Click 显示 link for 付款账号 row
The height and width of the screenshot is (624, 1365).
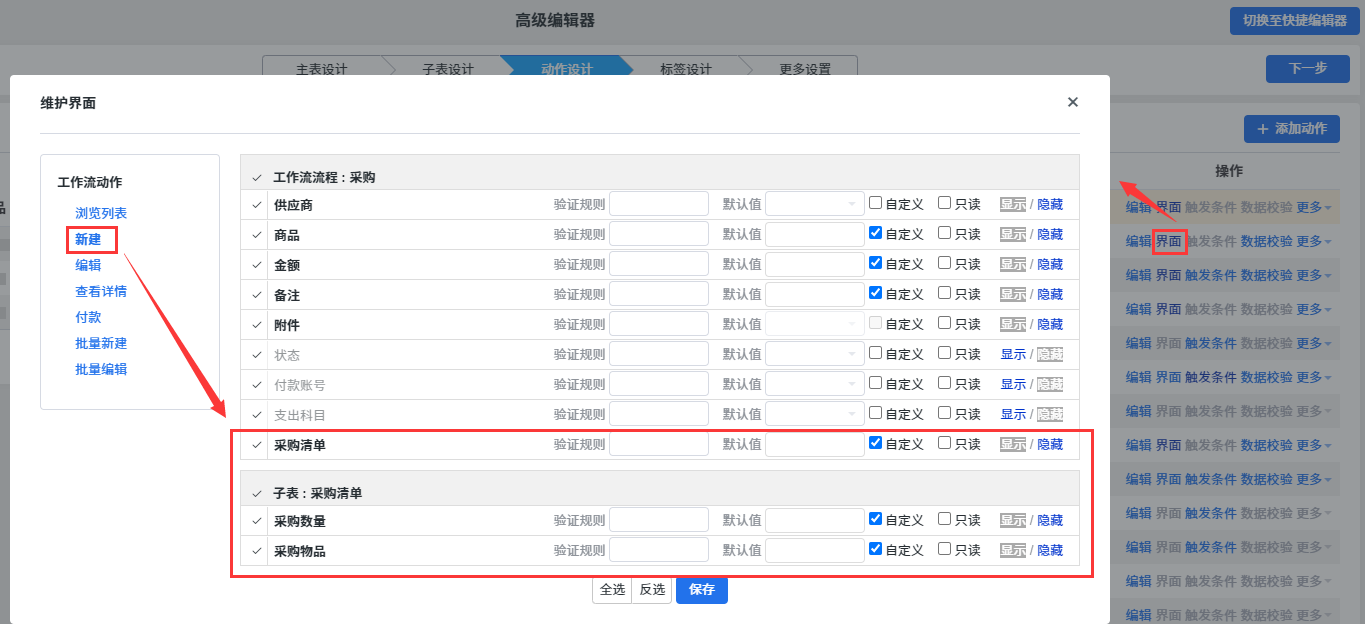(x=1013, y=385)
